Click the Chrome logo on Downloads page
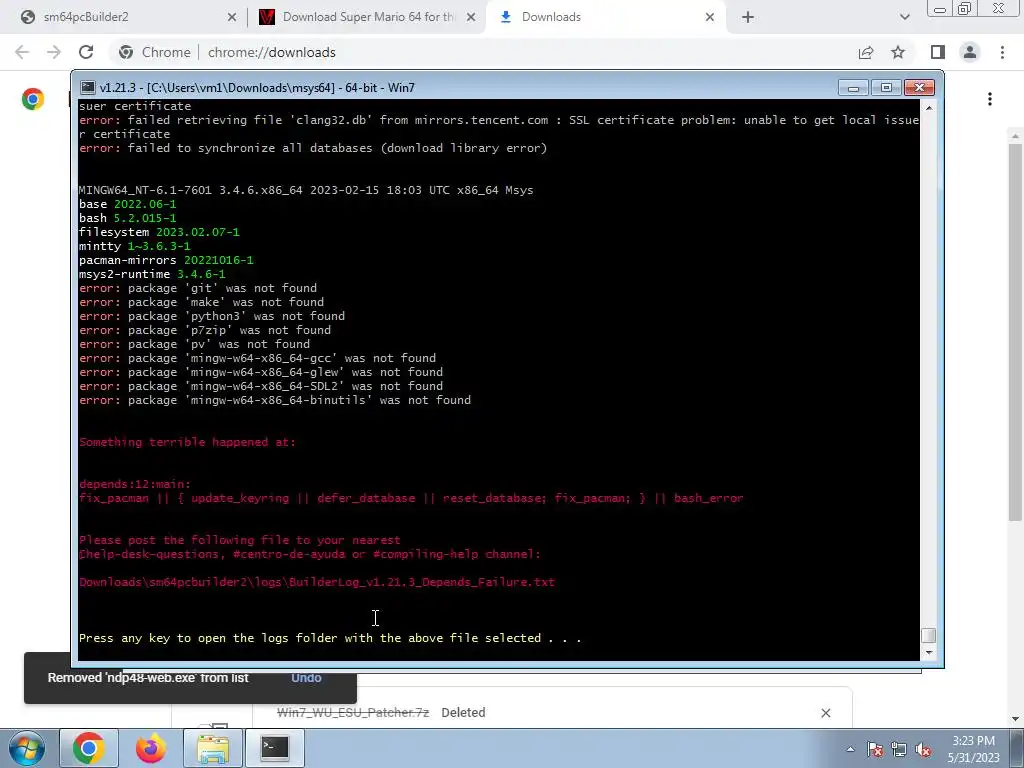 [33, 99]
